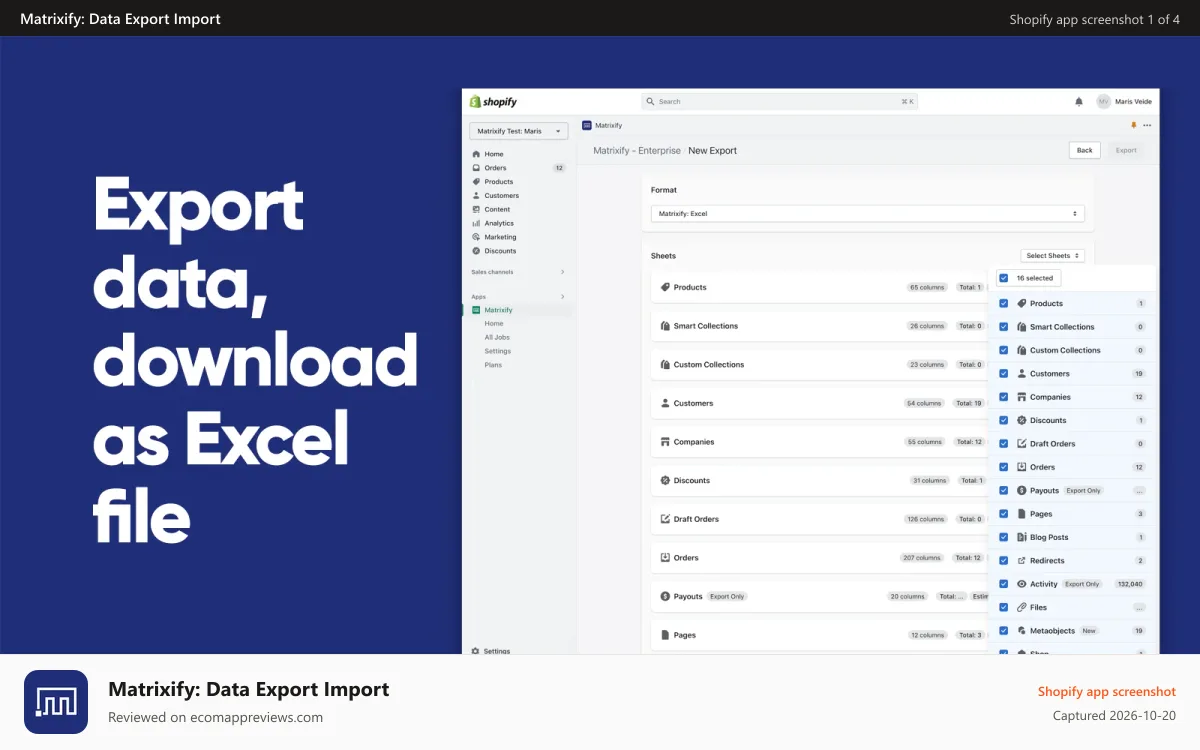Screen dimensions: 1200x750
Task: Uncheck the Draft Orders checkbox in the list
Action: [1004, 444]
